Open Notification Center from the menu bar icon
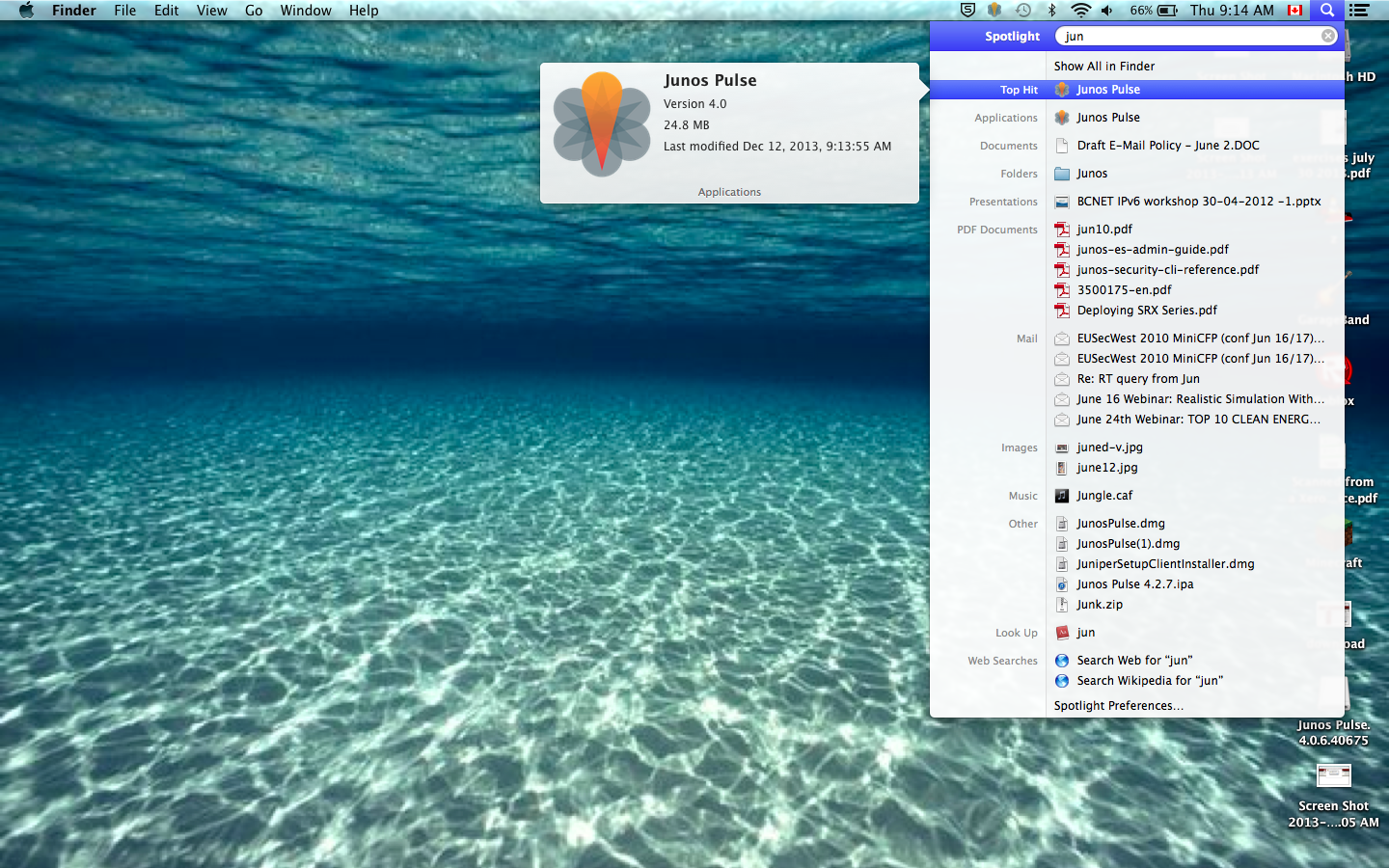Screen dimensions: 1389x868 [x=1359, y=11]
